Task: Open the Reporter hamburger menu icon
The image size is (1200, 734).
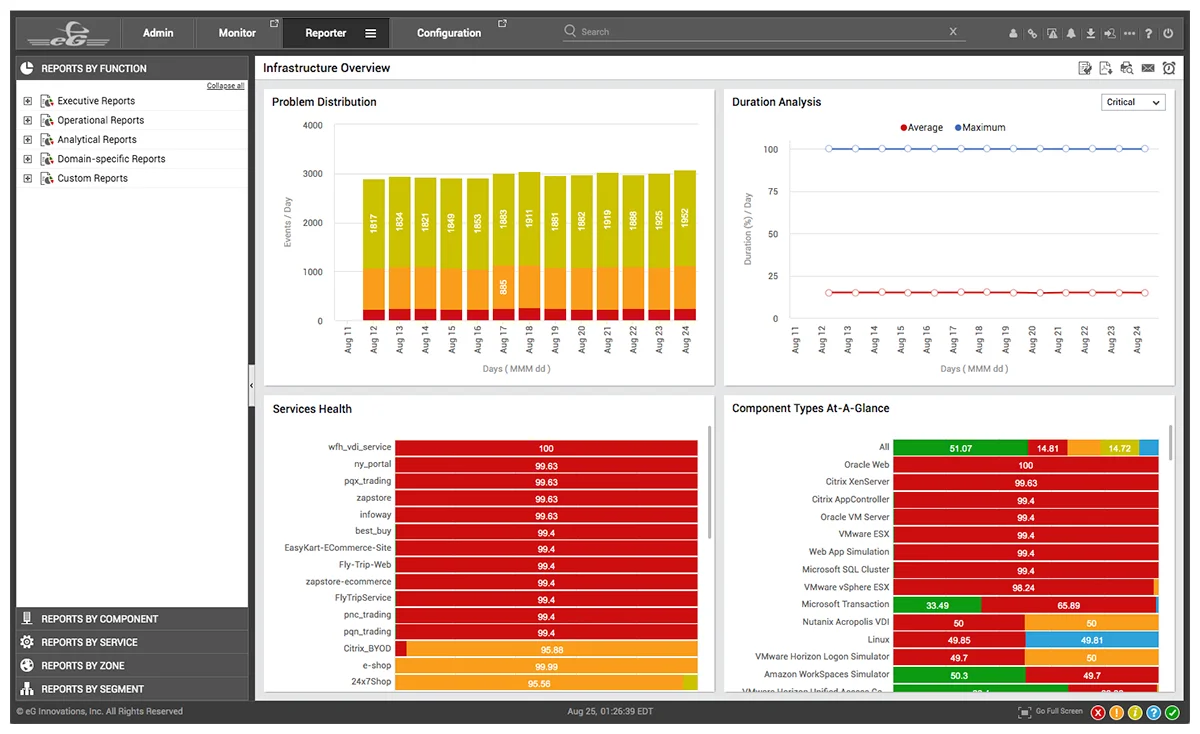Action: [x=371, y=33]
